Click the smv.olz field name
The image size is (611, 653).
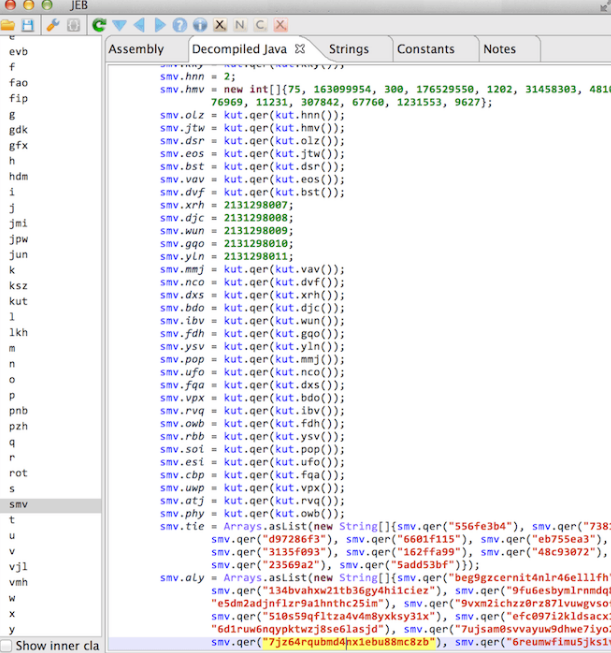[x=182, y=115]
